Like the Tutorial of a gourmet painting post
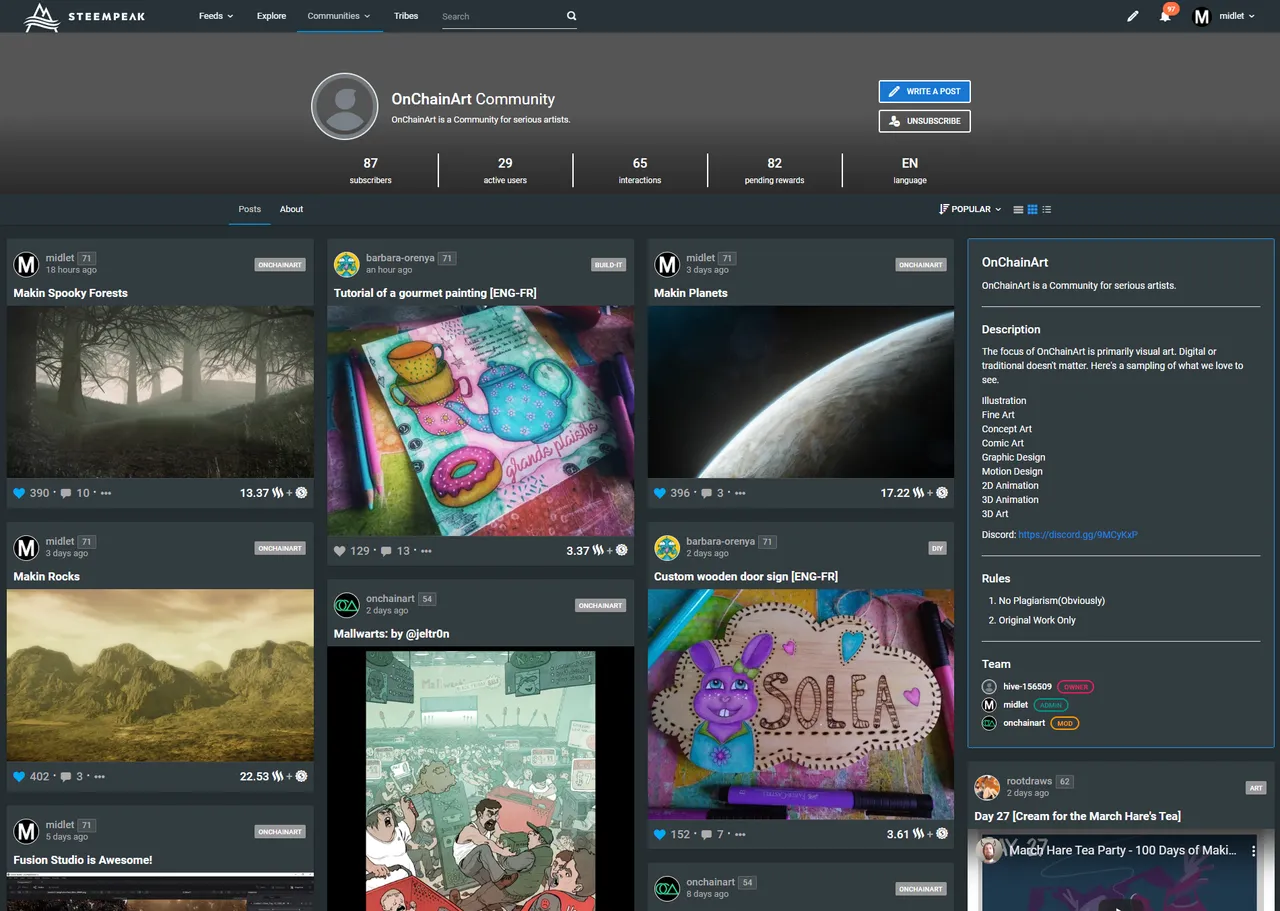1280x911 pixels. (339, 551)
